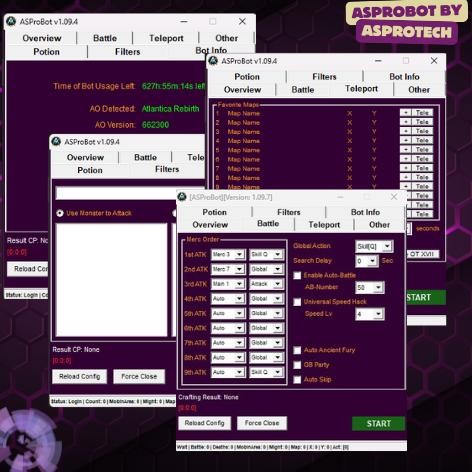Check the Auto Ancient Fury option

point(297,350)
